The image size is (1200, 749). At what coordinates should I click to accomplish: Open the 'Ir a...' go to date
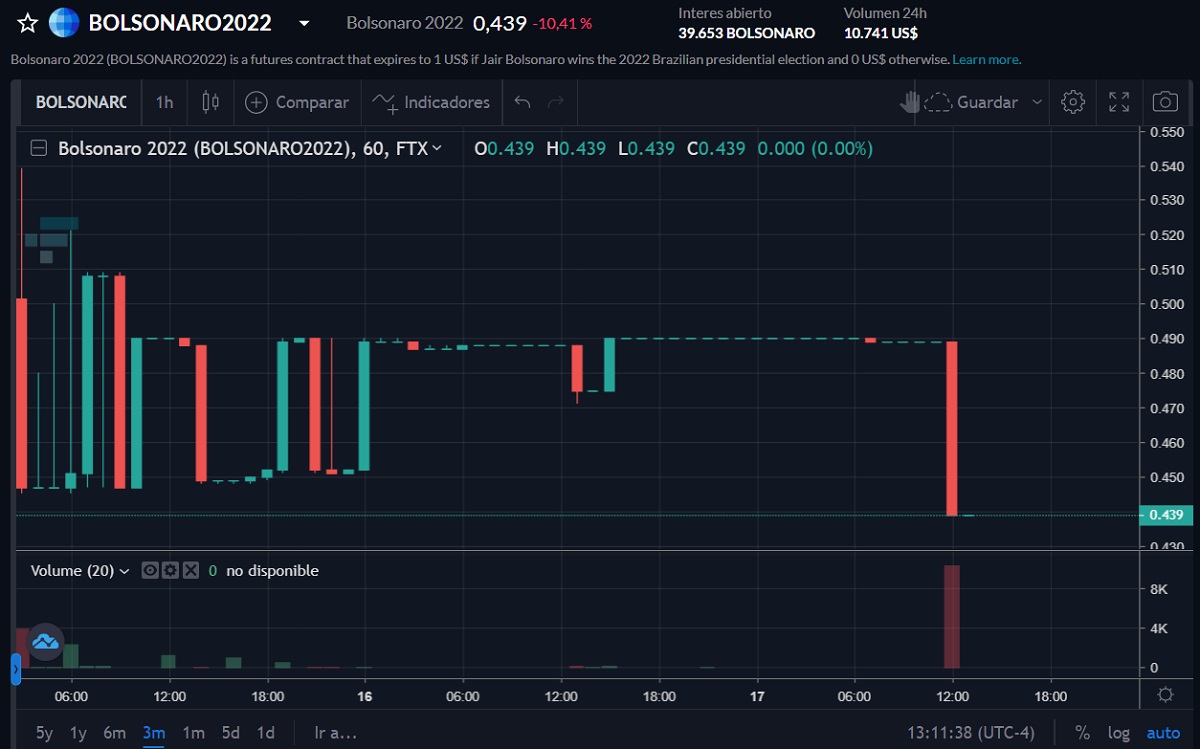tap(335, 732)
